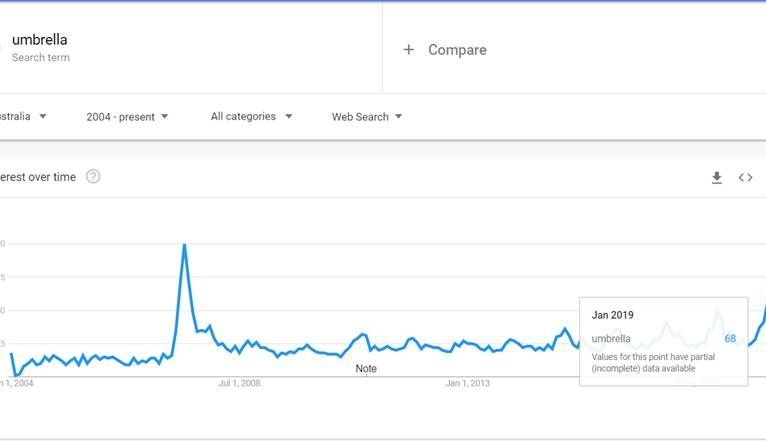The height and width of the screenshot is (441, 766).
Task: Edit the 'umbrella' search term
Action: click(40, 40)
